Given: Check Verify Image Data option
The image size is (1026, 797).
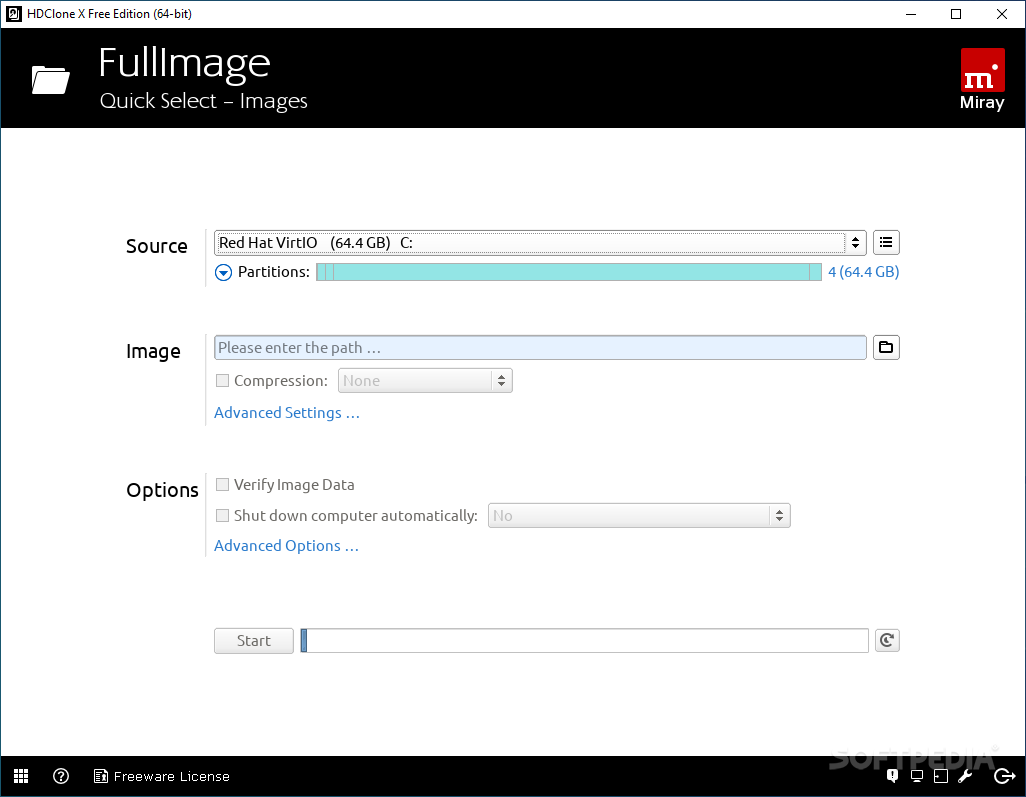Looking at the screenshot, I should 222,484.
